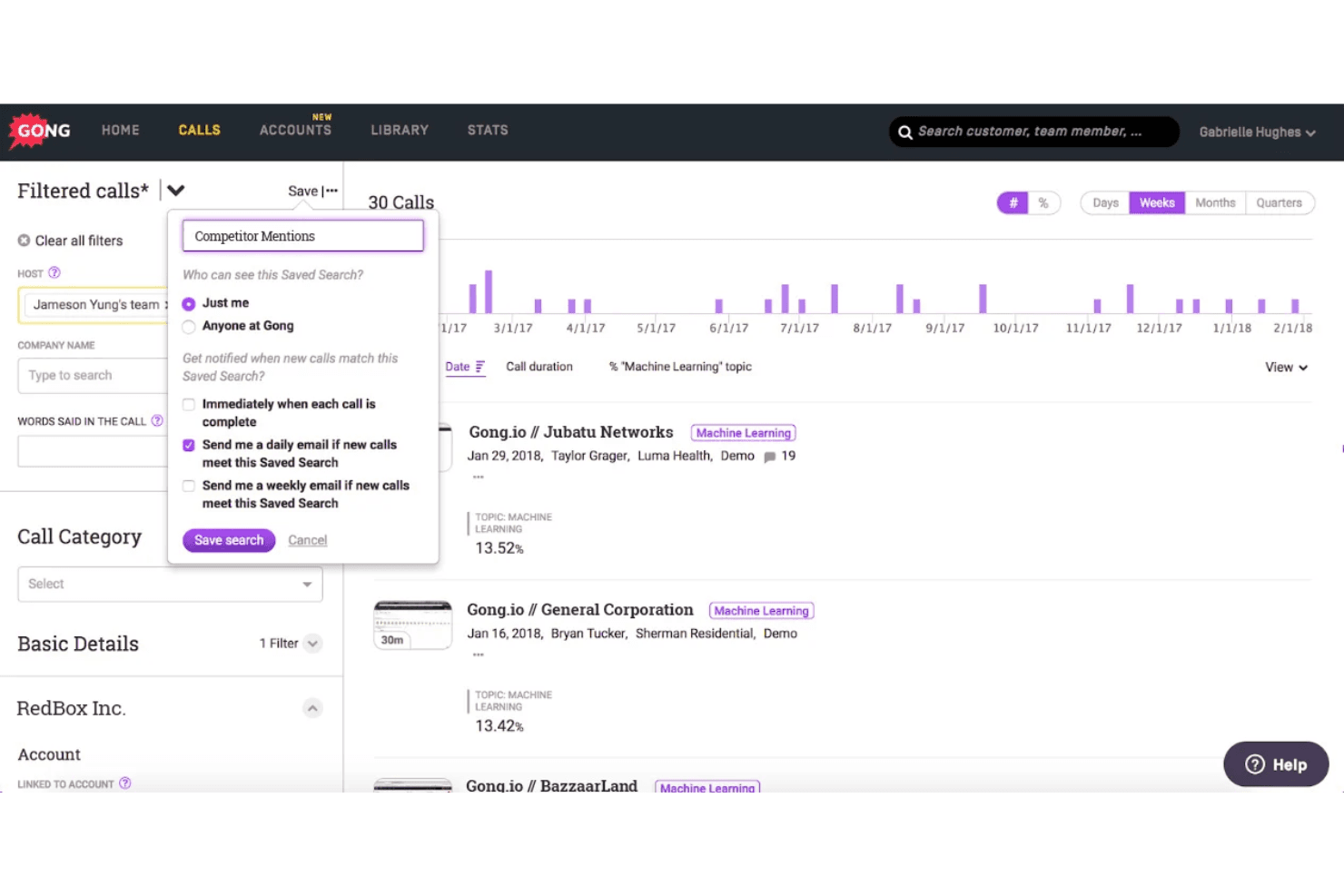1344x896 pixels.
Task: Go to the Home nav item
Action: [121, 131]
